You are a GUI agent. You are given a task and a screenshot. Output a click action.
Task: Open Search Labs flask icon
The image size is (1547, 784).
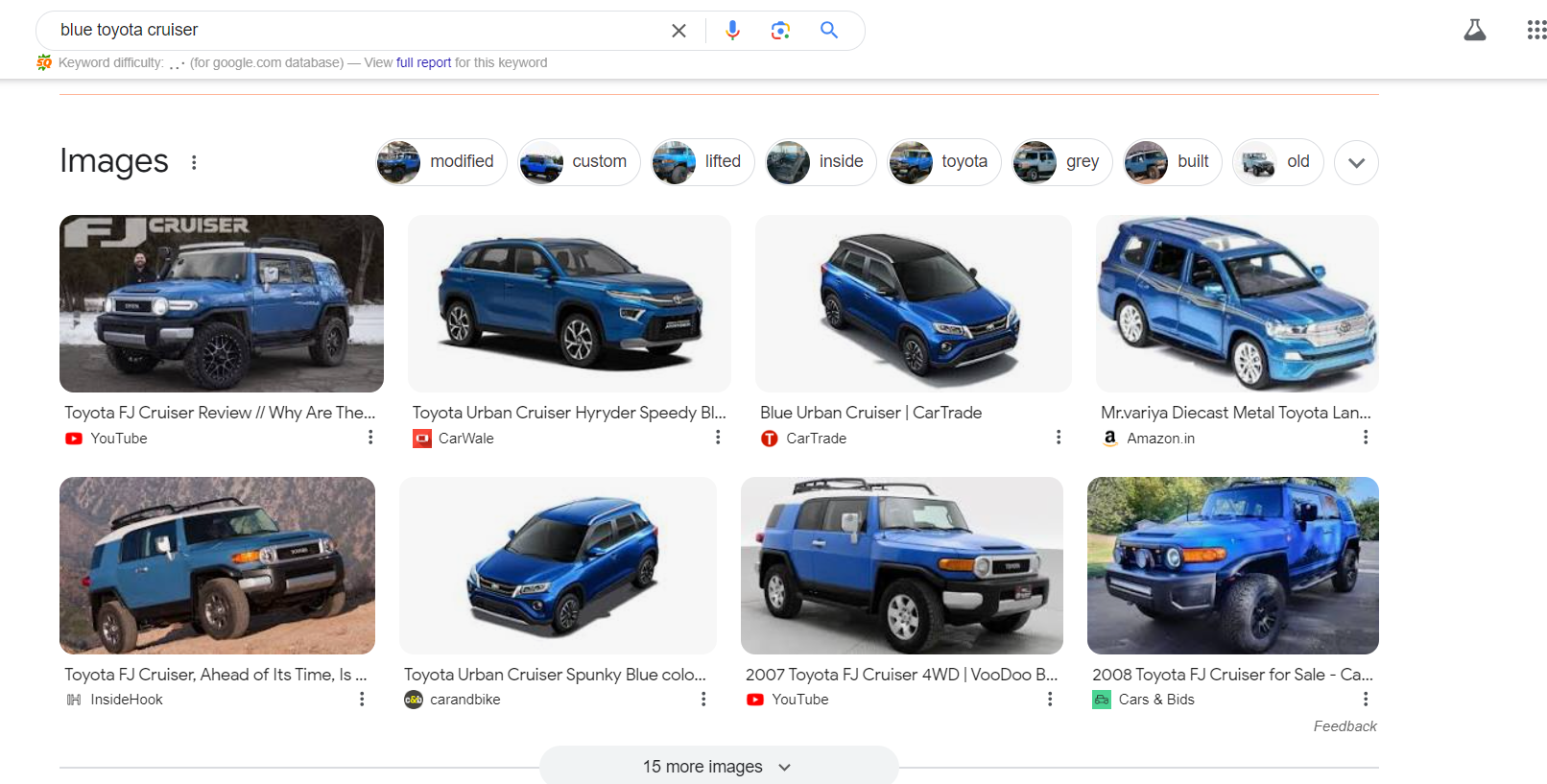coord(1475,30)
